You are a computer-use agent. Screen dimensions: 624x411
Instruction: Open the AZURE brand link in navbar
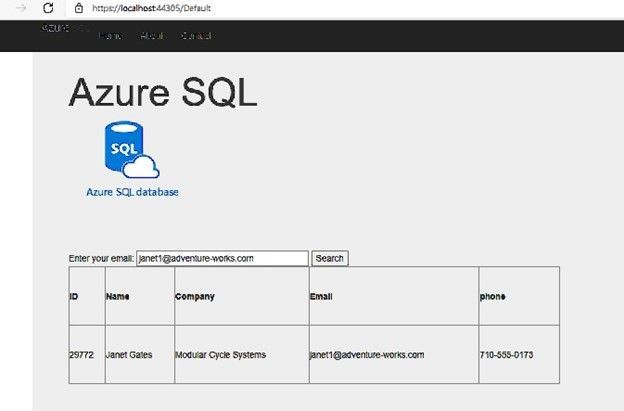click(55, 28)
